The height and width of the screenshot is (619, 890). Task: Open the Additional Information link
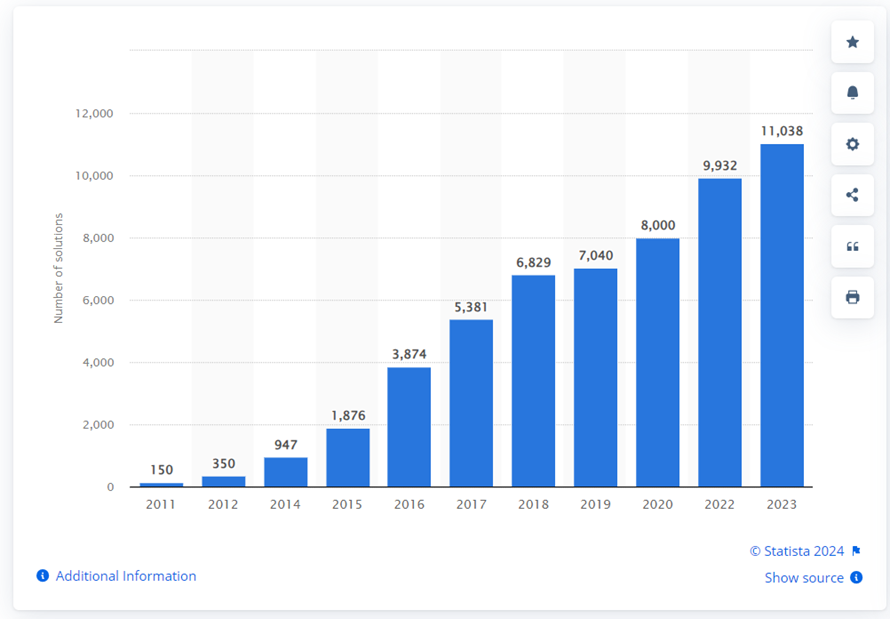point(126,576)
